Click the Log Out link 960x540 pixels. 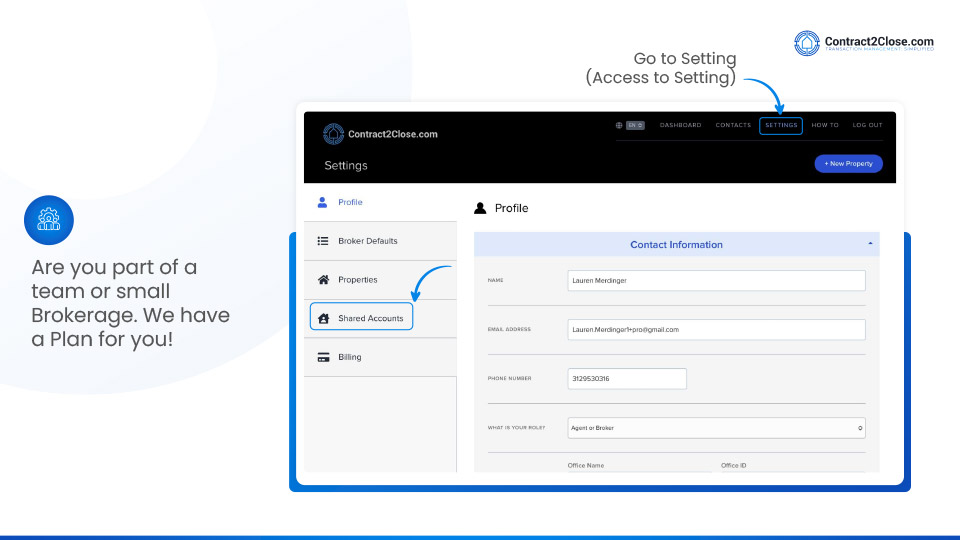coord(867,125)
